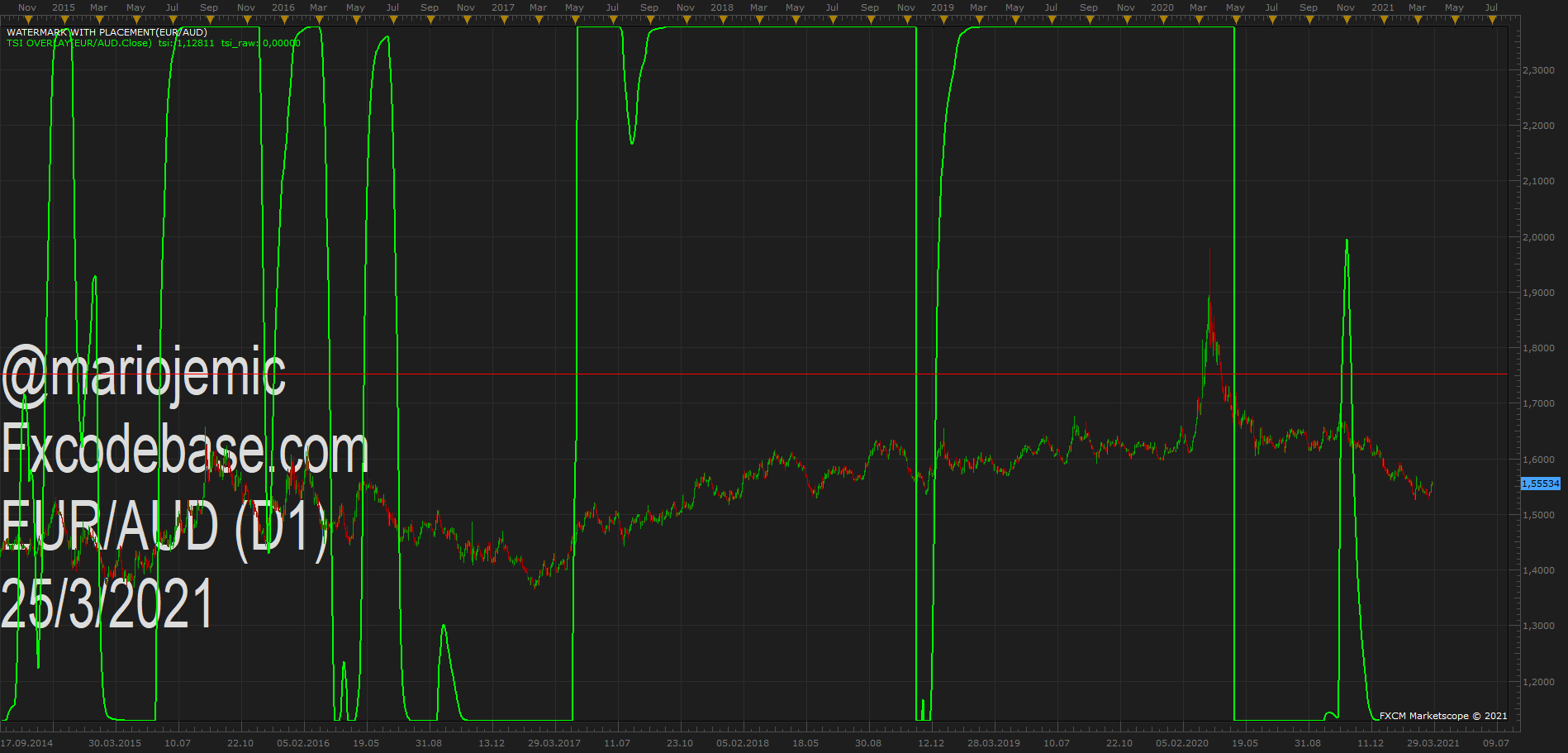The image size is (1568, 753).
Task: Click the orange marker under 2017
Action: [503, 19]
